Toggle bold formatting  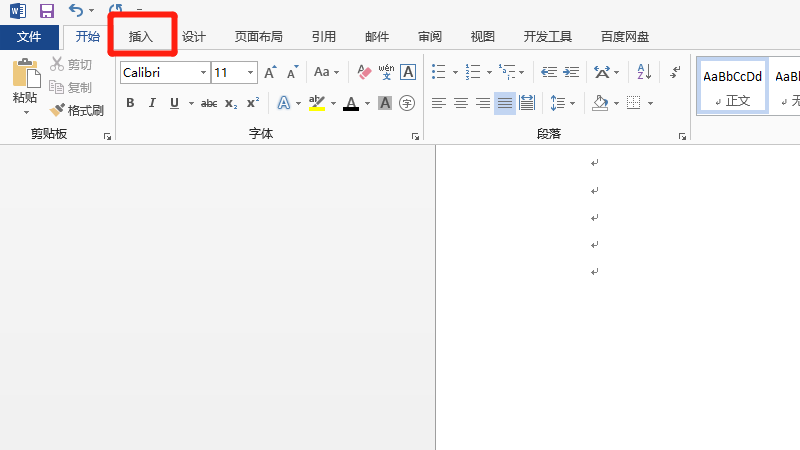click(x=130, y=103)
